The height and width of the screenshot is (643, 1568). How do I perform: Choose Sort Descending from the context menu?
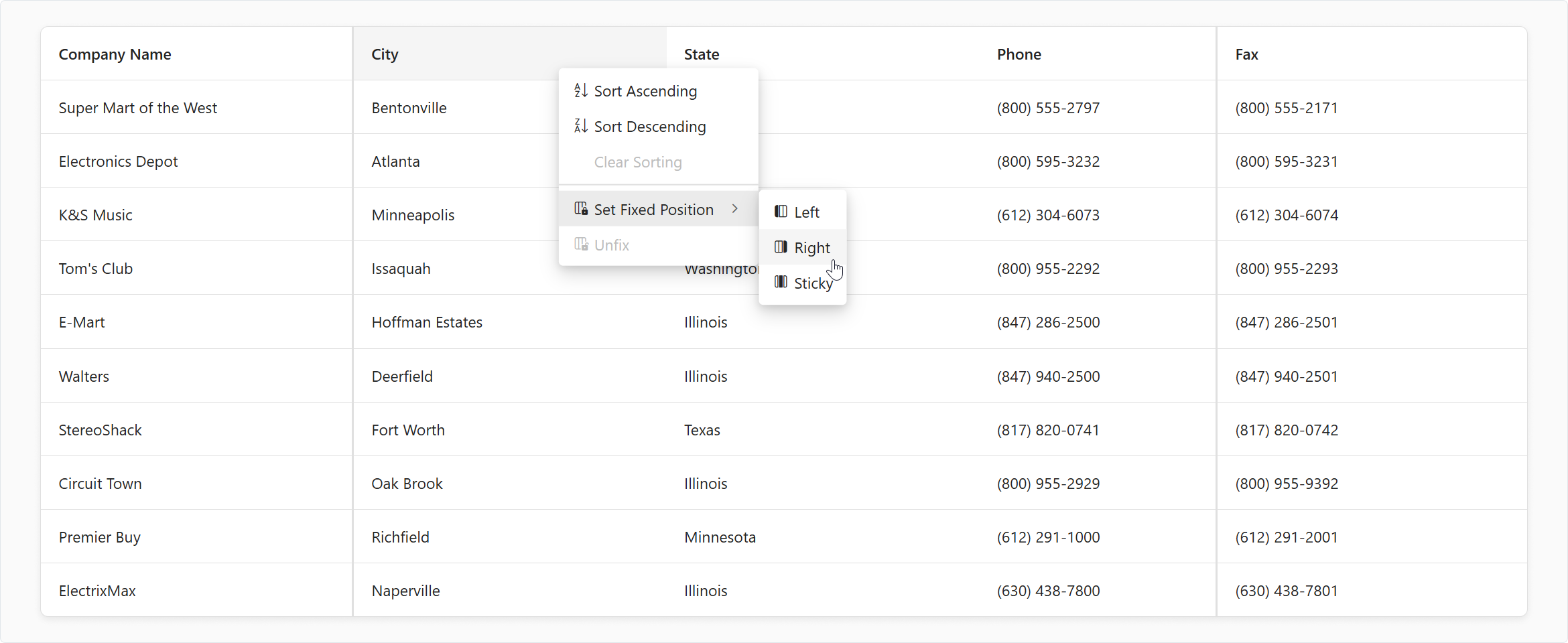649,126
